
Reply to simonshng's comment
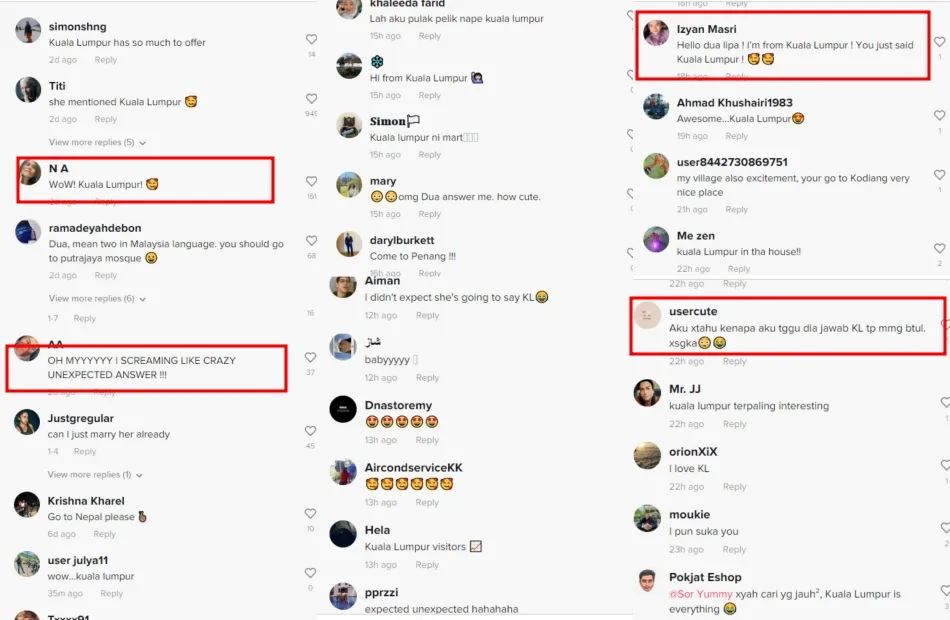tap(105, 60)
